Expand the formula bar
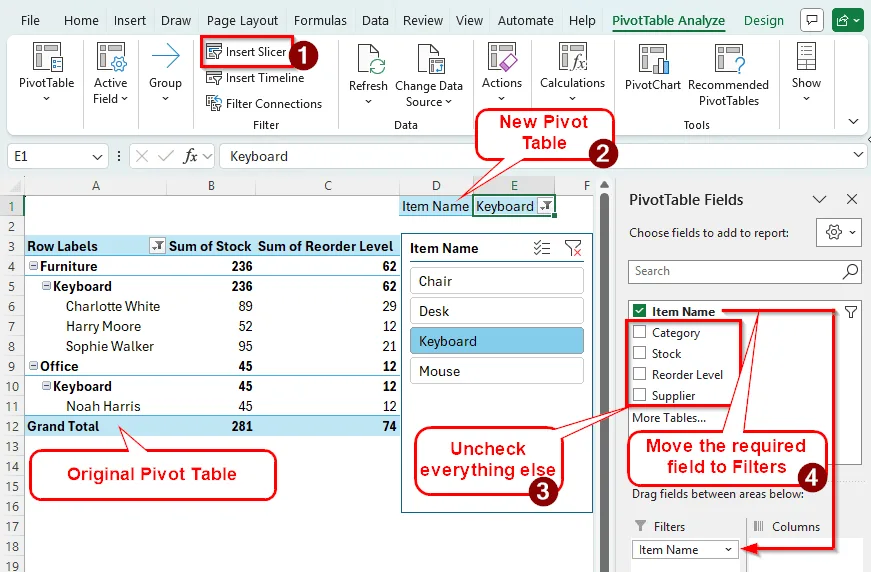Screen dimensions: 871x572 tap(858, 155)
